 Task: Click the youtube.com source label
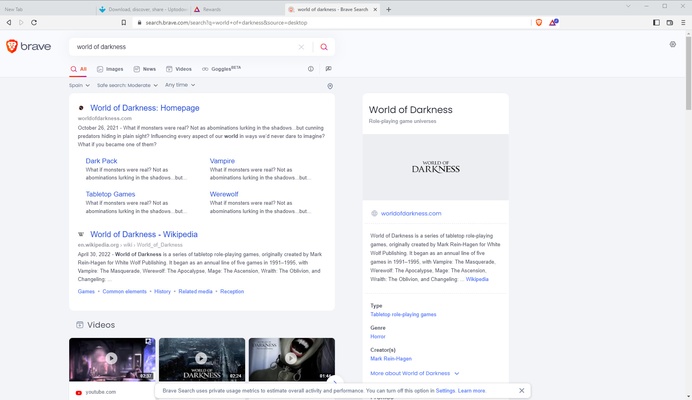click(101, 392)
